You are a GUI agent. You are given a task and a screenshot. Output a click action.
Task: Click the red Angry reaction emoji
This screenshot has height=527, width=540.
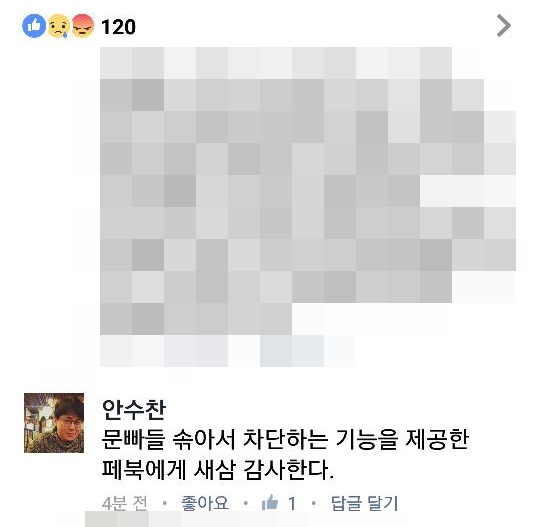tap(83, 26)
